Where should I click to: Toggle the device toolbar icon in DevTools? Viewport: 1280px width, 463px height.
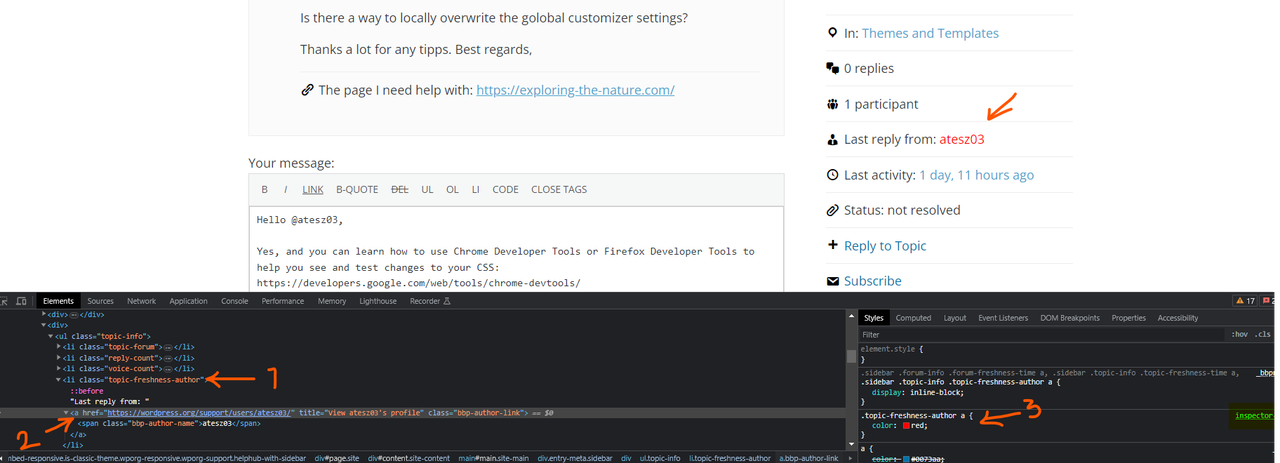21,301
